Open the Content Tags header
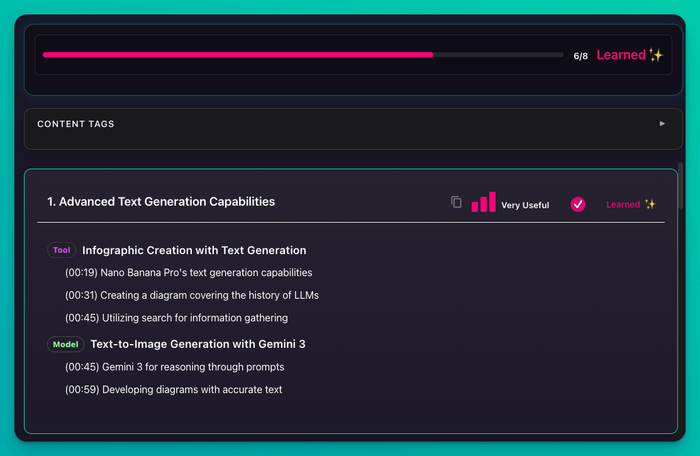The height and width of the screenshot is (456, 700). click(x=76, y=124)
